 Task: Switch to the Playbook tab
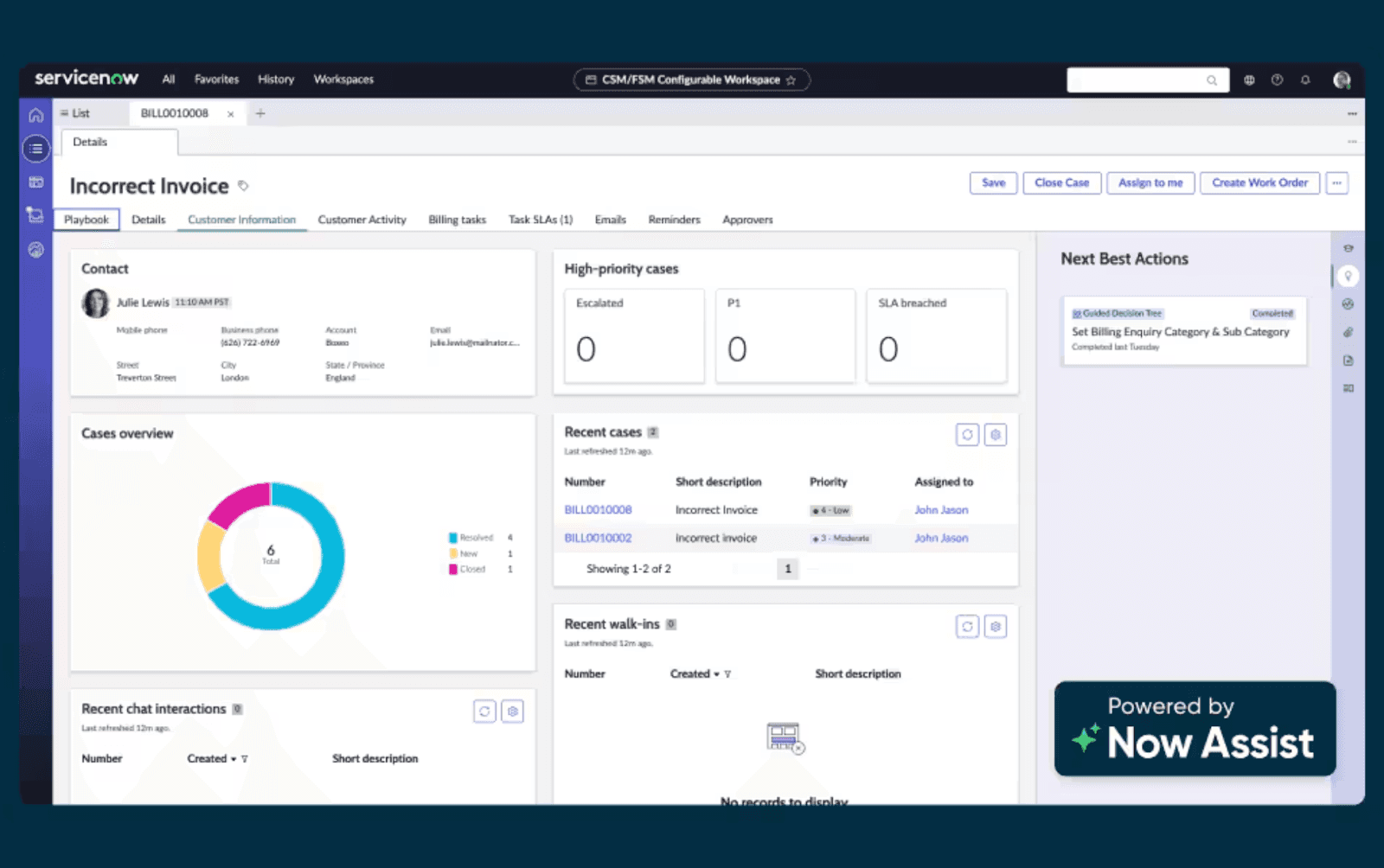tap(86, 220)
